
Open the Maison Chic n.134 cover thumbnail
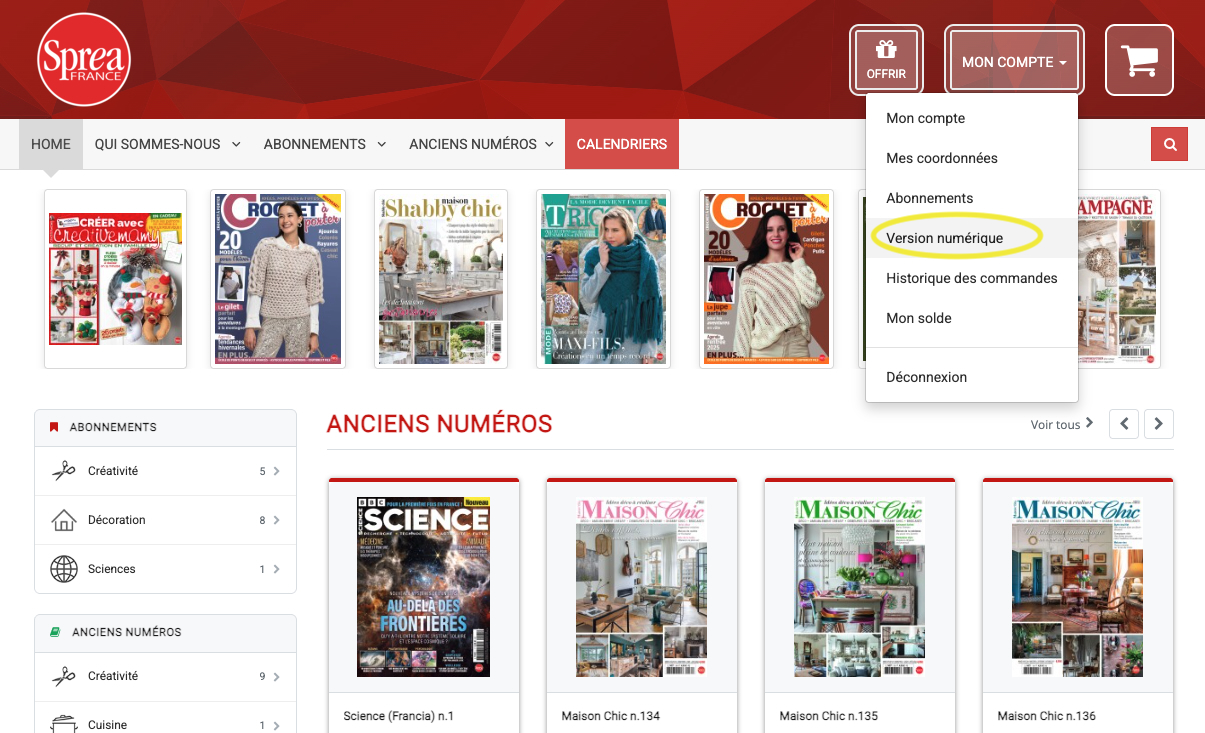click(x=641, y=586)
